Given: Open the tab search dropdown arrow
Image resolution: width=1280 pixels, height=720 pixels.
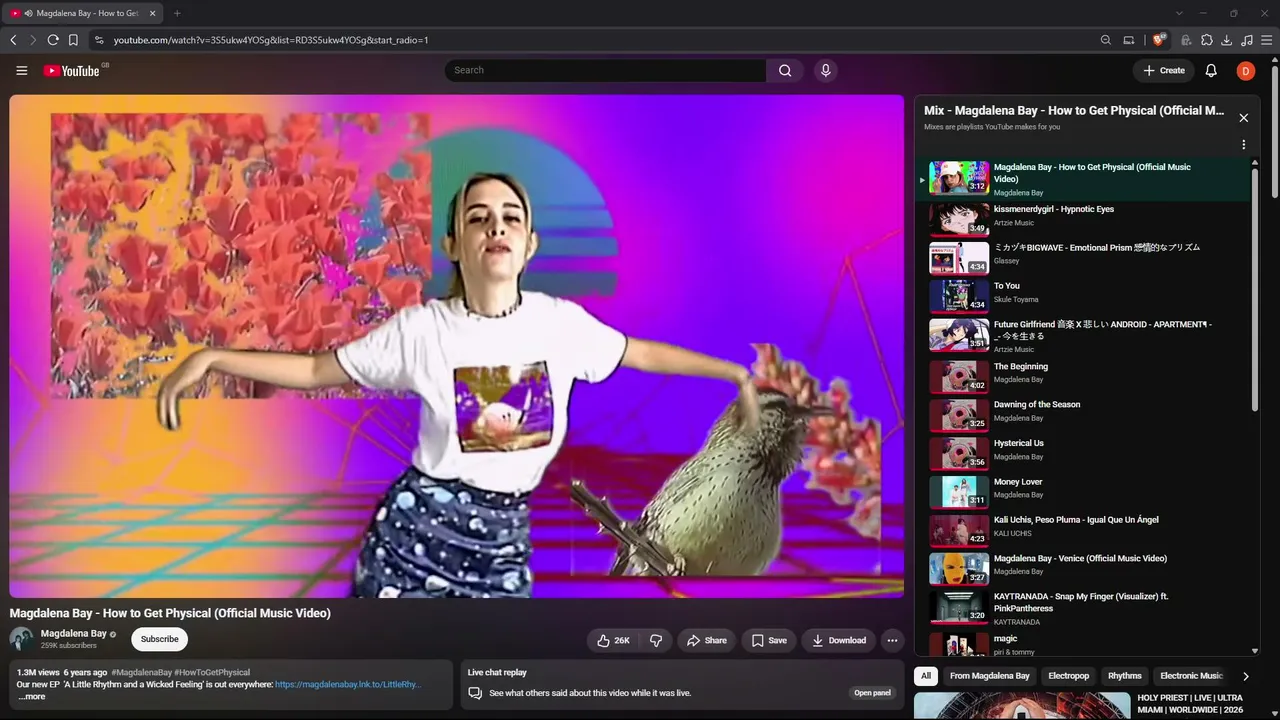Looking at the screenshot, I should (x=1179, y=13).
